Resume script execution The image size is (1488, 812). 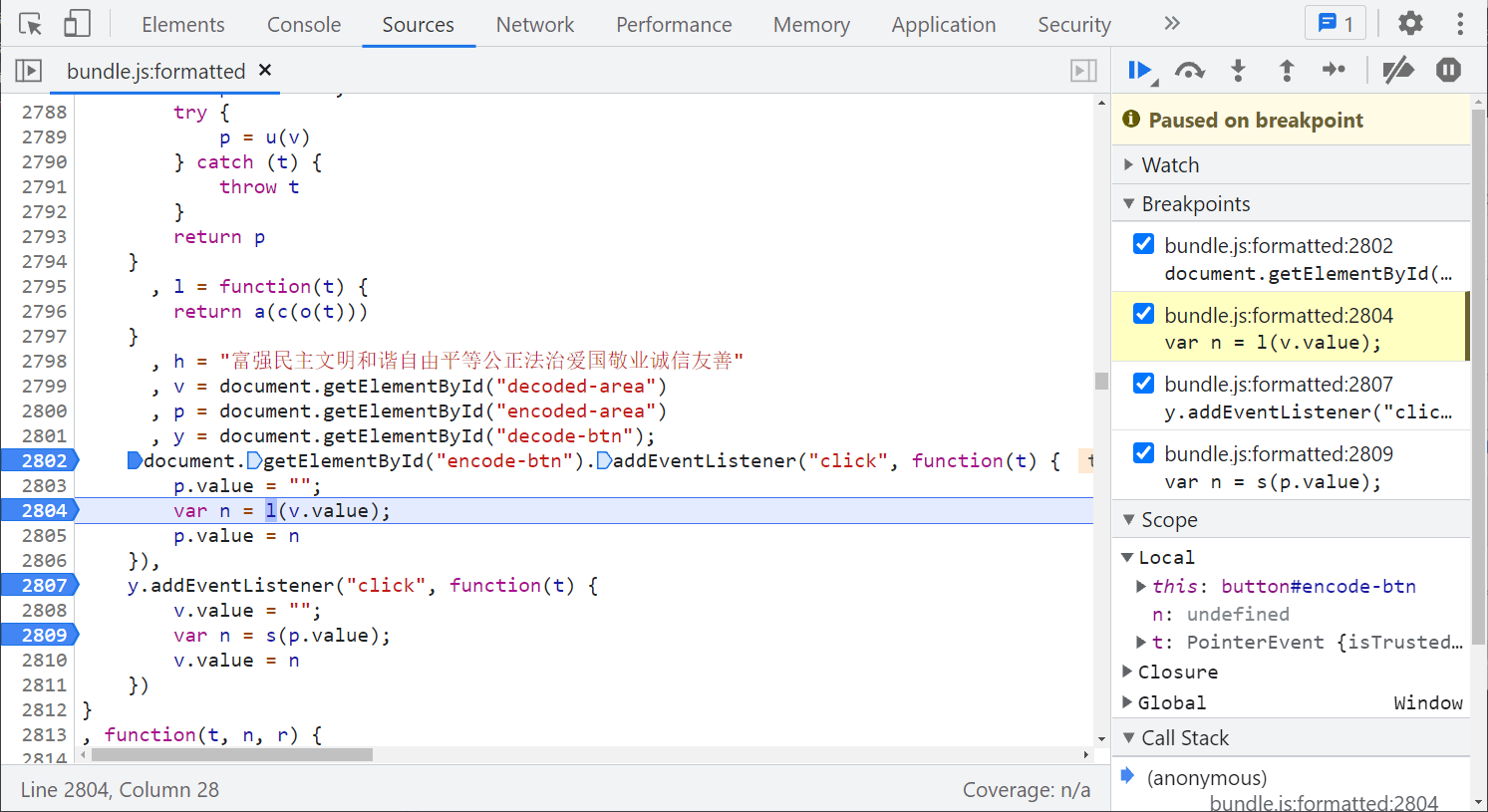point(1141,71)
